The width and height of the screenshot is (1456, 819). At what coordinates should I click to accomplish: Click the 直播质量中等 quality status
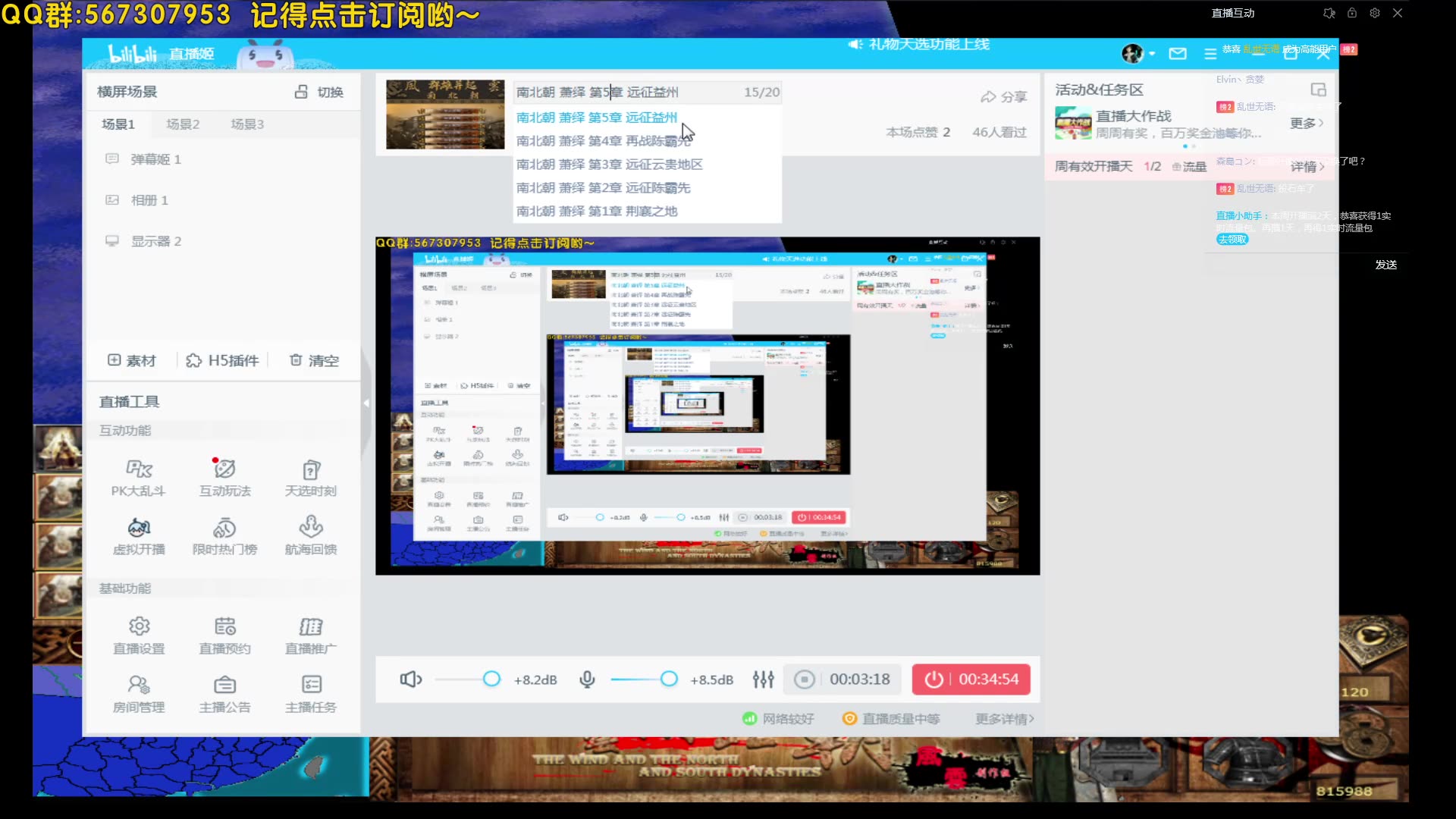pos(892,719)
